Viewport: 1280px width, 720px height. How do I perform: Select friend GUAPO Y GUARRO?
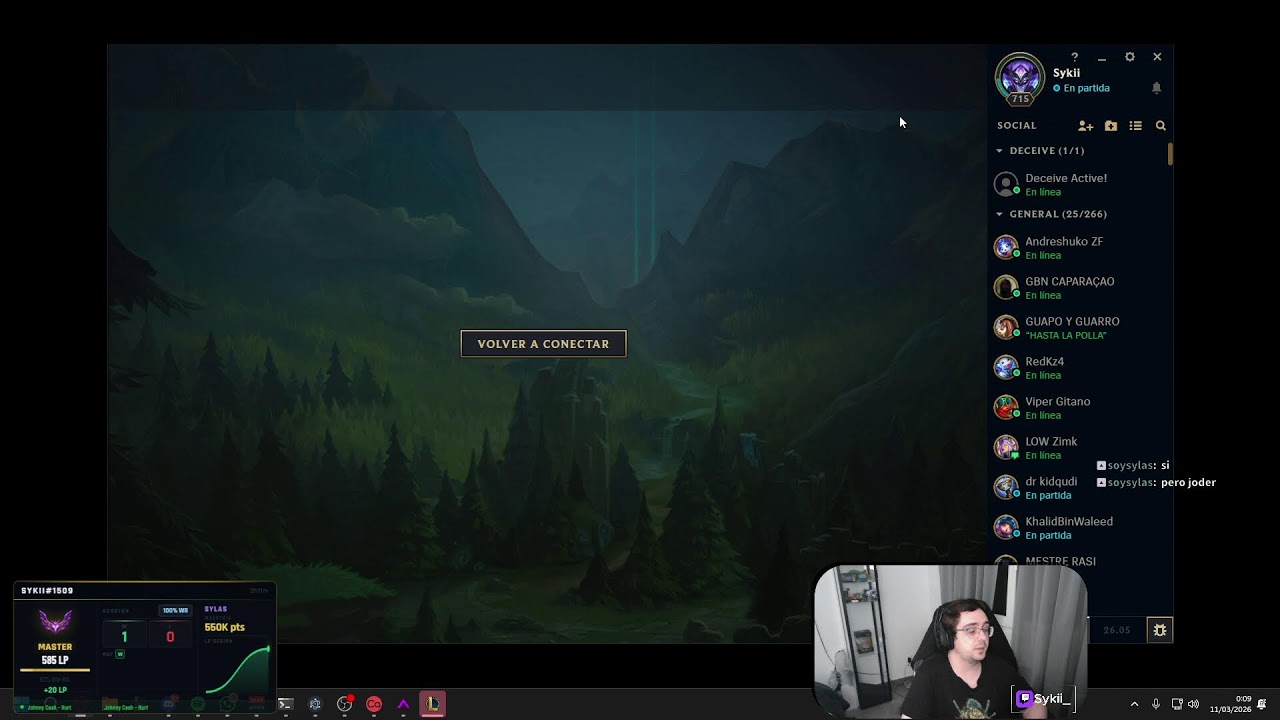click(x=1078, y=327)
